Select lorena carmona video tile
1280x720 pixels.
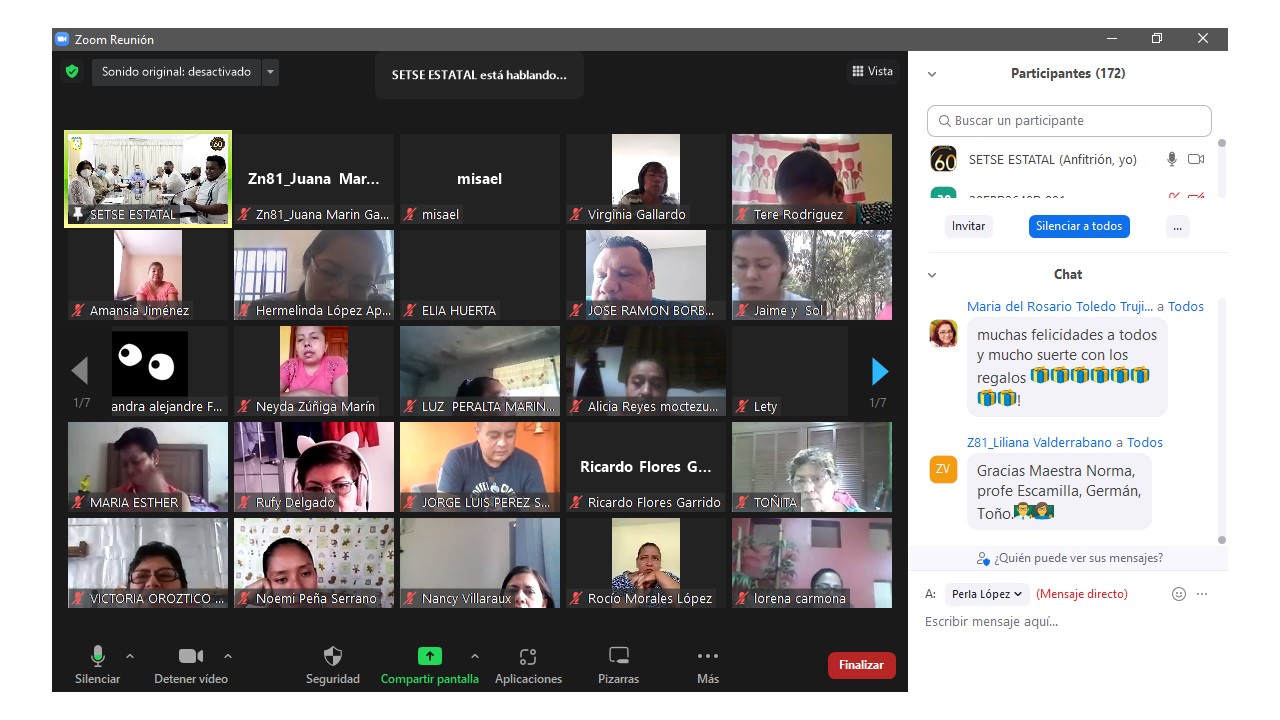[x=812, y=563]
